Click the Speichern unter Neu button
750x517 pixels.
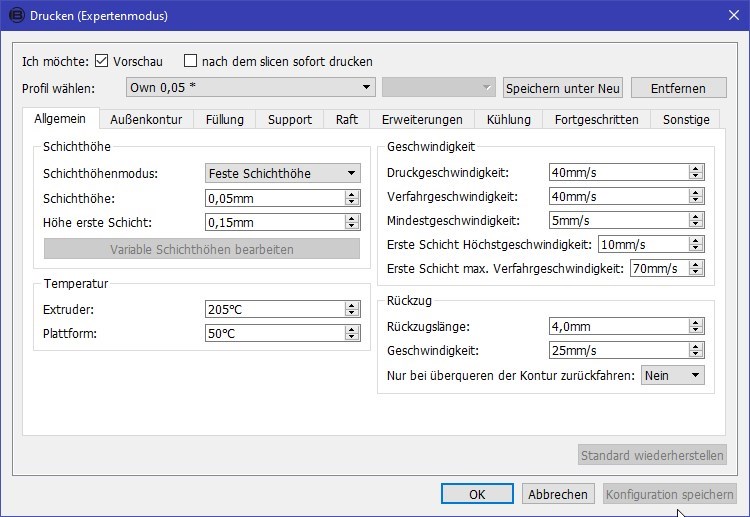click(564, 88)
